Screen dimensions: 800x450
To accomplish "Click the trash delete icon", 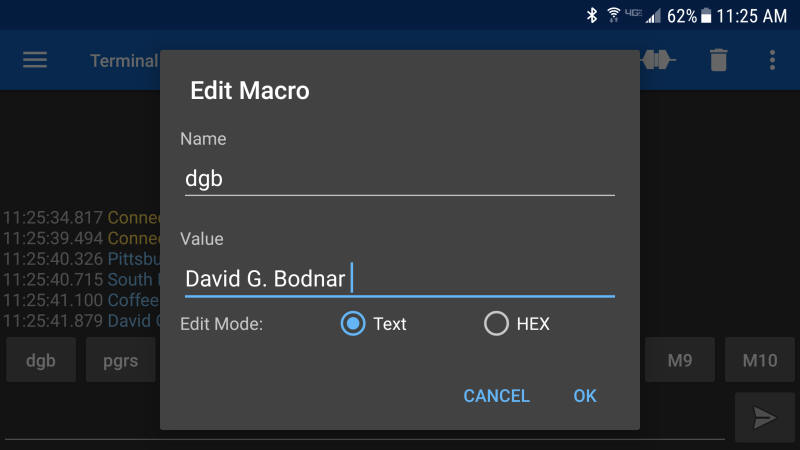I will tap(718, 60).
